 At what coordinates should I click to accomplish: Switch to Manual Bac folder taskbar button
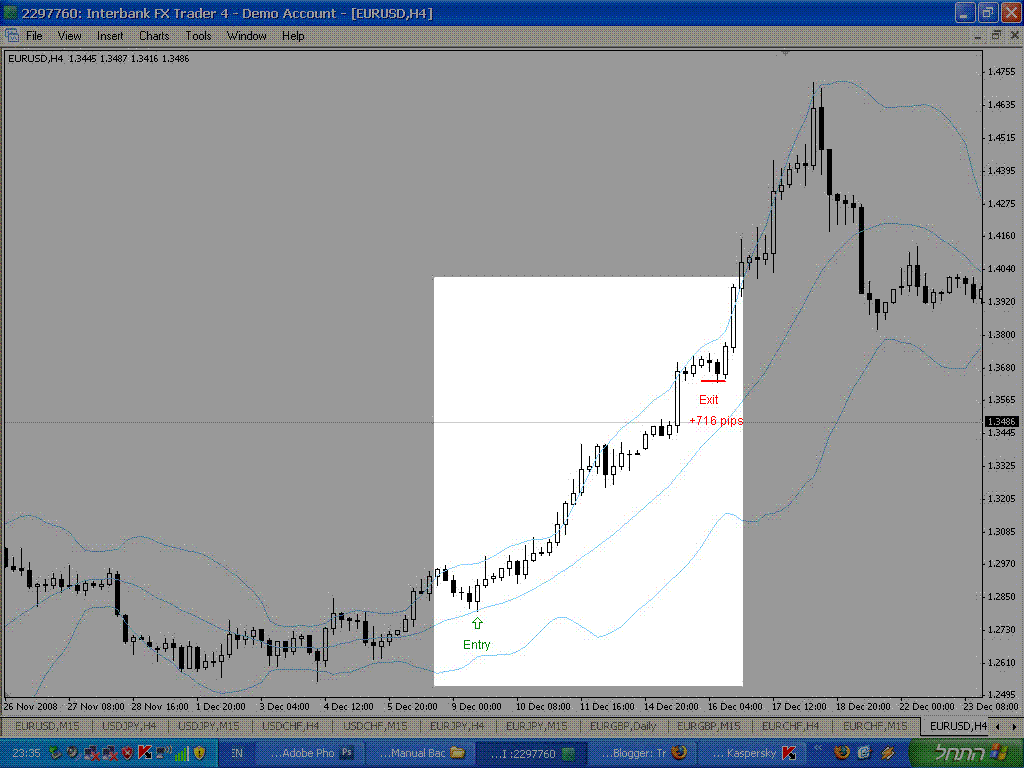421,753
